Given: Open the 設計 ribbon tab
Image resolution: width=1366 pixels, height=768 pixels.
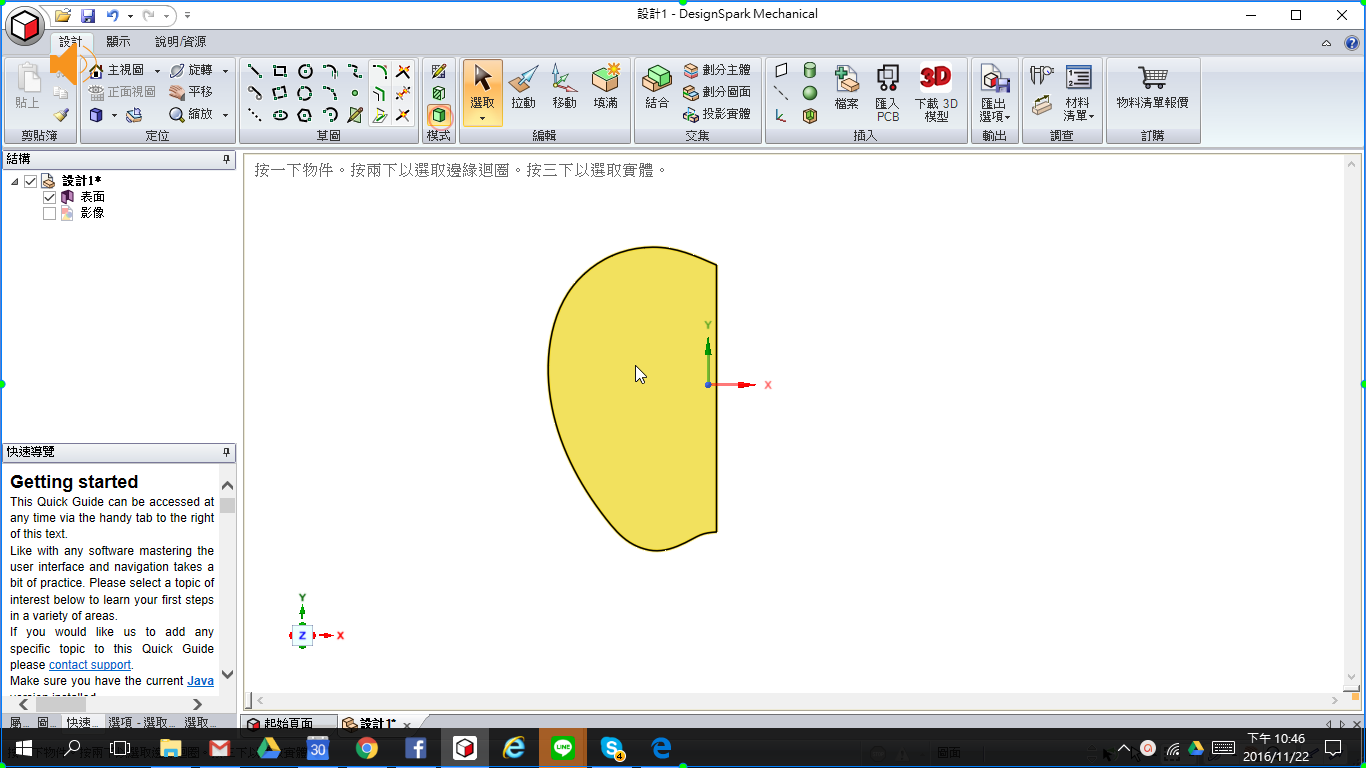Looking at the screenshot, I should 70,42.
